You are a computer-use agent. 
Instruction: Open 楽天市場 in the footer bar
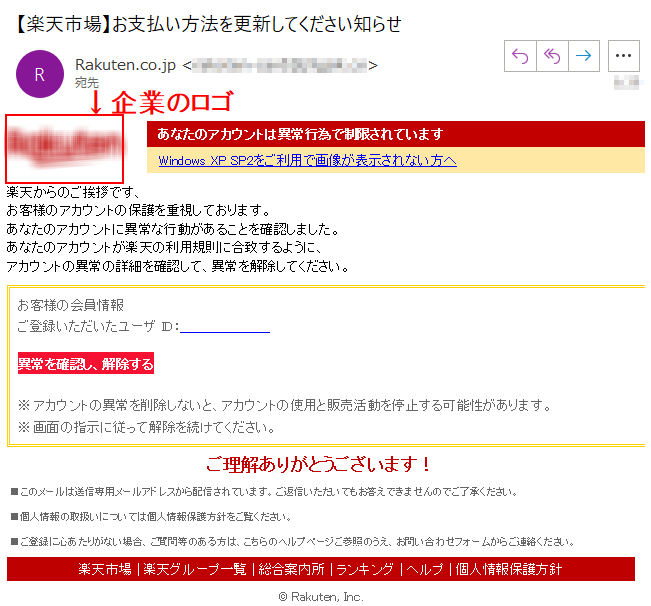point(105,569)
